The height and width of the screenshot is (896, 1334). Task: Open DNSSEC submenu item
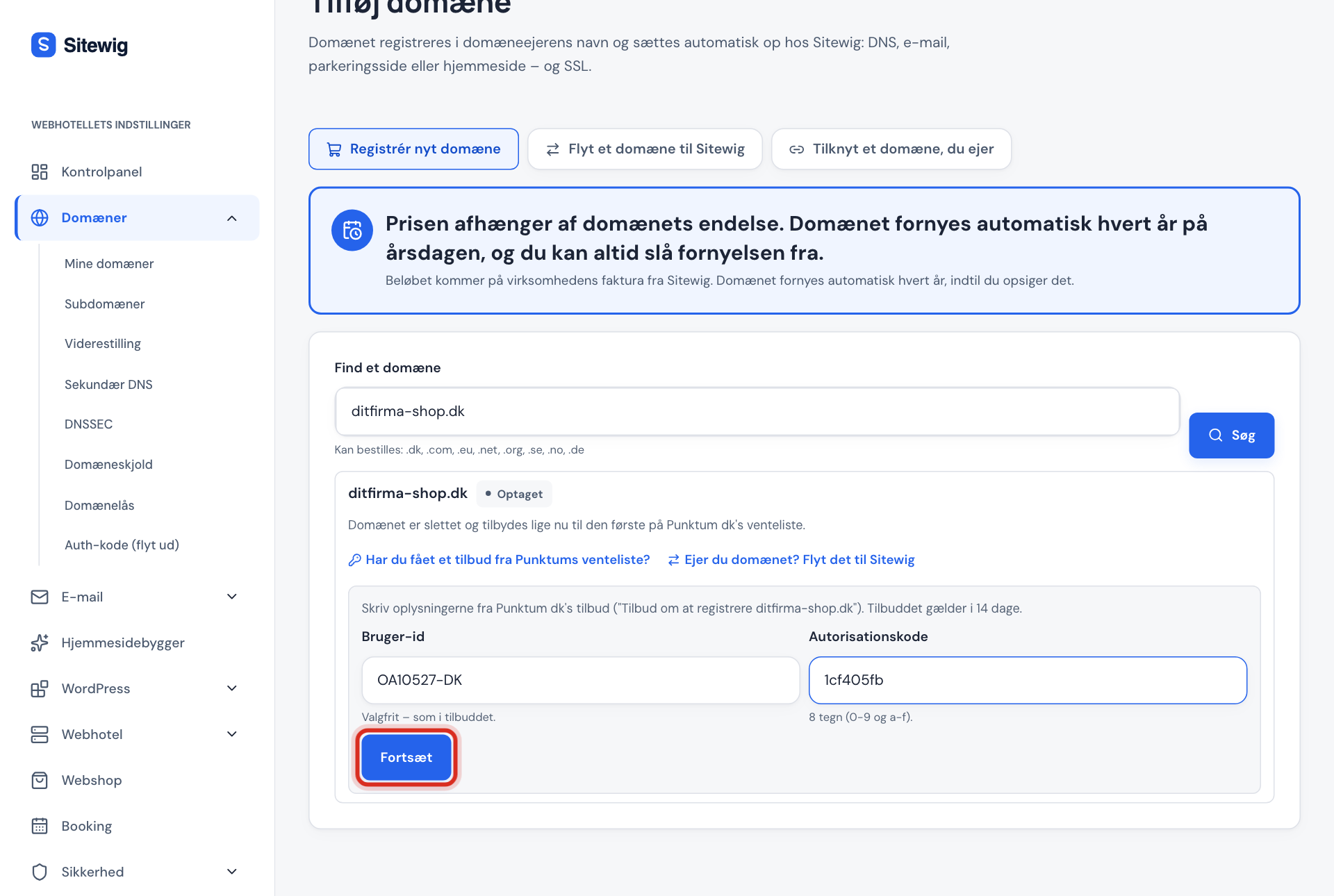(x=88, y=424)
